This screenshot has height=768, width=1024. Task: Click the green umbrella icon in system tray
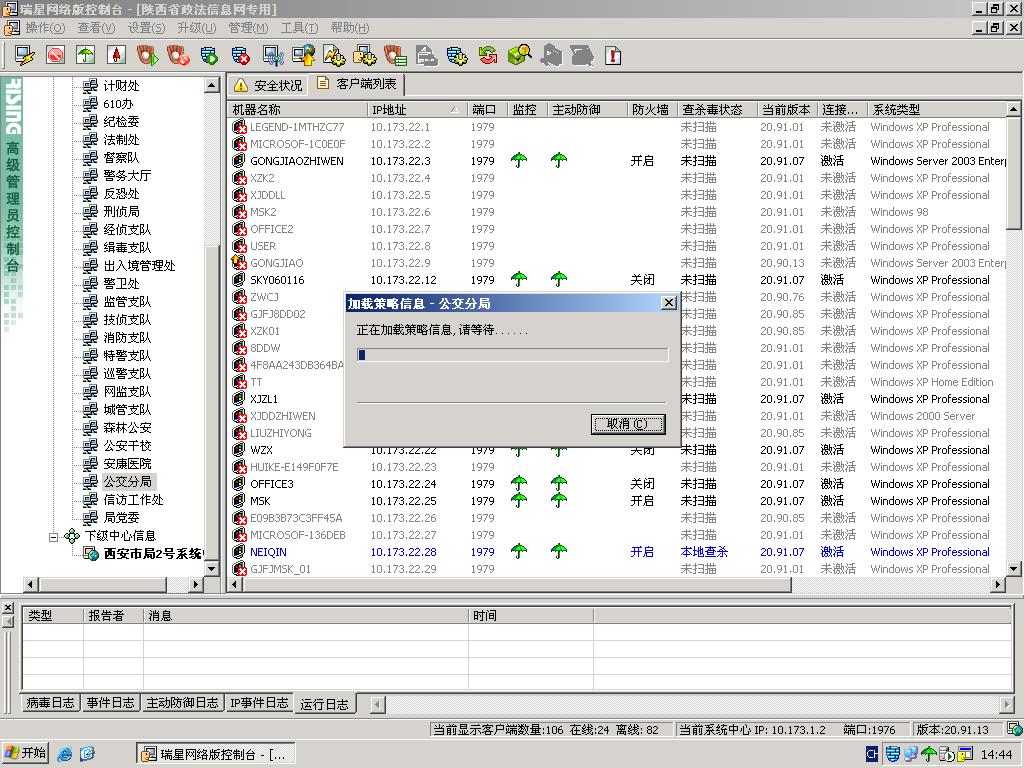coord(929,754)
